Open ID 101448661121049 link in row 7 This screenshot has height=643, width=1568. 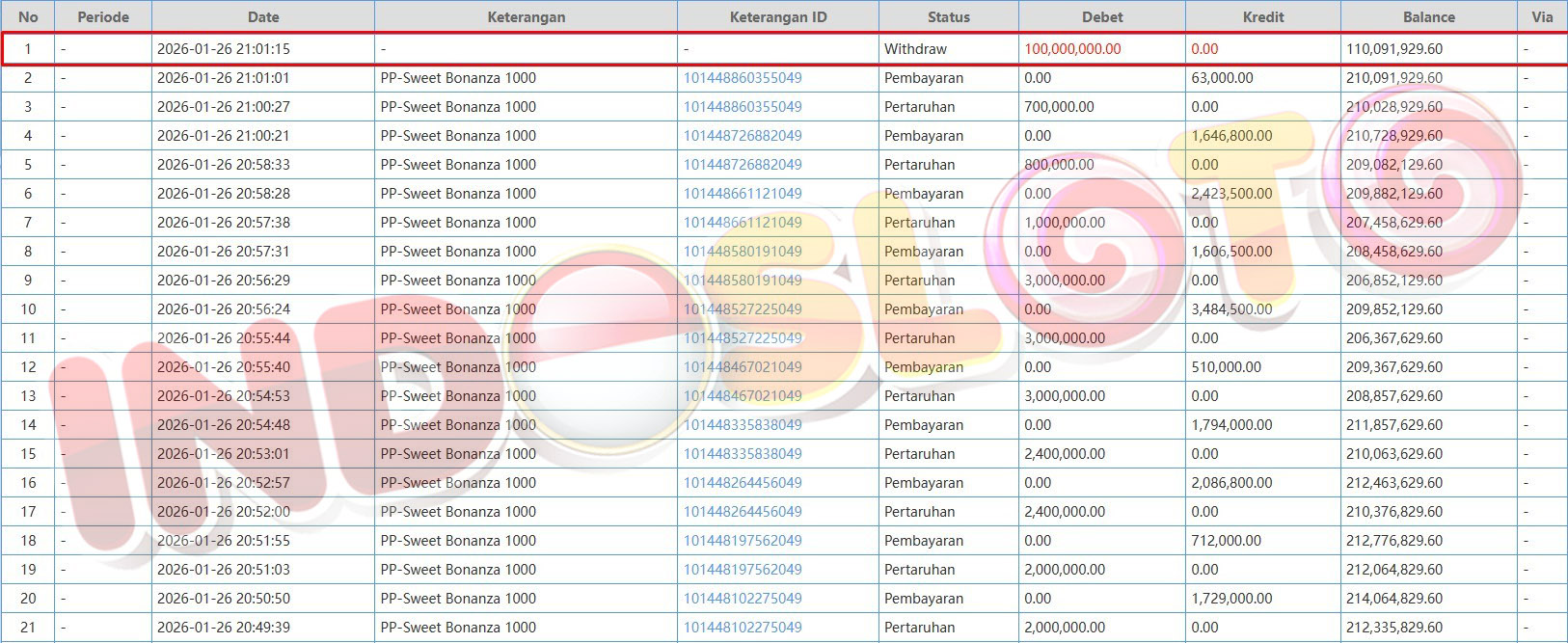click(x=743, y=223)
